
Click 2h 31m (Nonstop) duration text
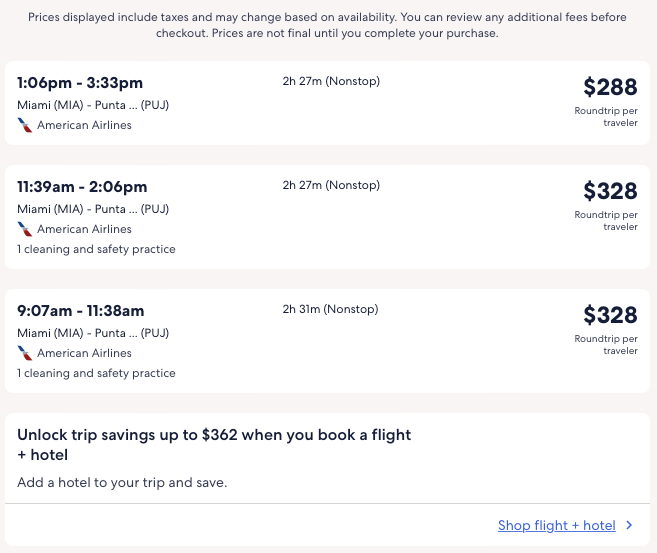pyautogui.click(x=331, y=309)
